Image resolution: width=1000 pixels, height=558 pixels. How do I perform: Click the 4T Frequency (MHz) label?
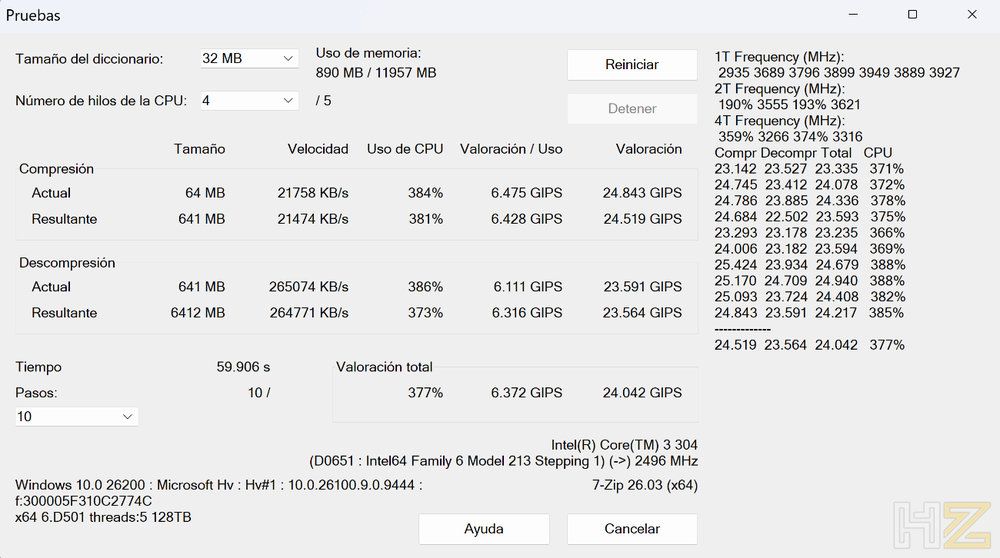pos(779,121)
